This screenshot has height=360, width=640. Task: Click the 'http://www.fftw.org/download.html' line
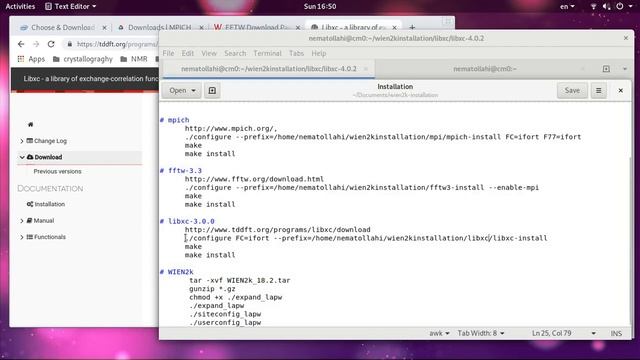point(254,179)
